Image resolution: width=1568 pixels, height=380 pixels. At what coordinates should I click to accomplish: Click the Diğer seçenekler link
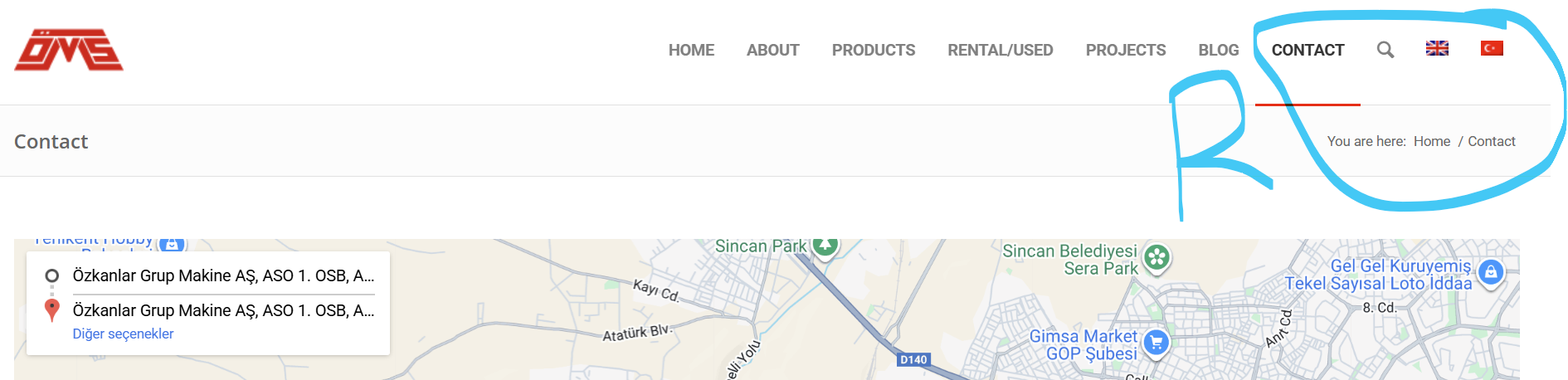[x=123, y=334]
